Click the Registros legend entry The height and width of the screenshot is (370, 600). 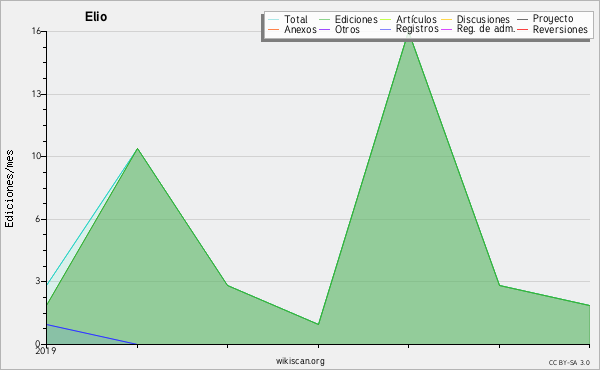click(409, 29)
